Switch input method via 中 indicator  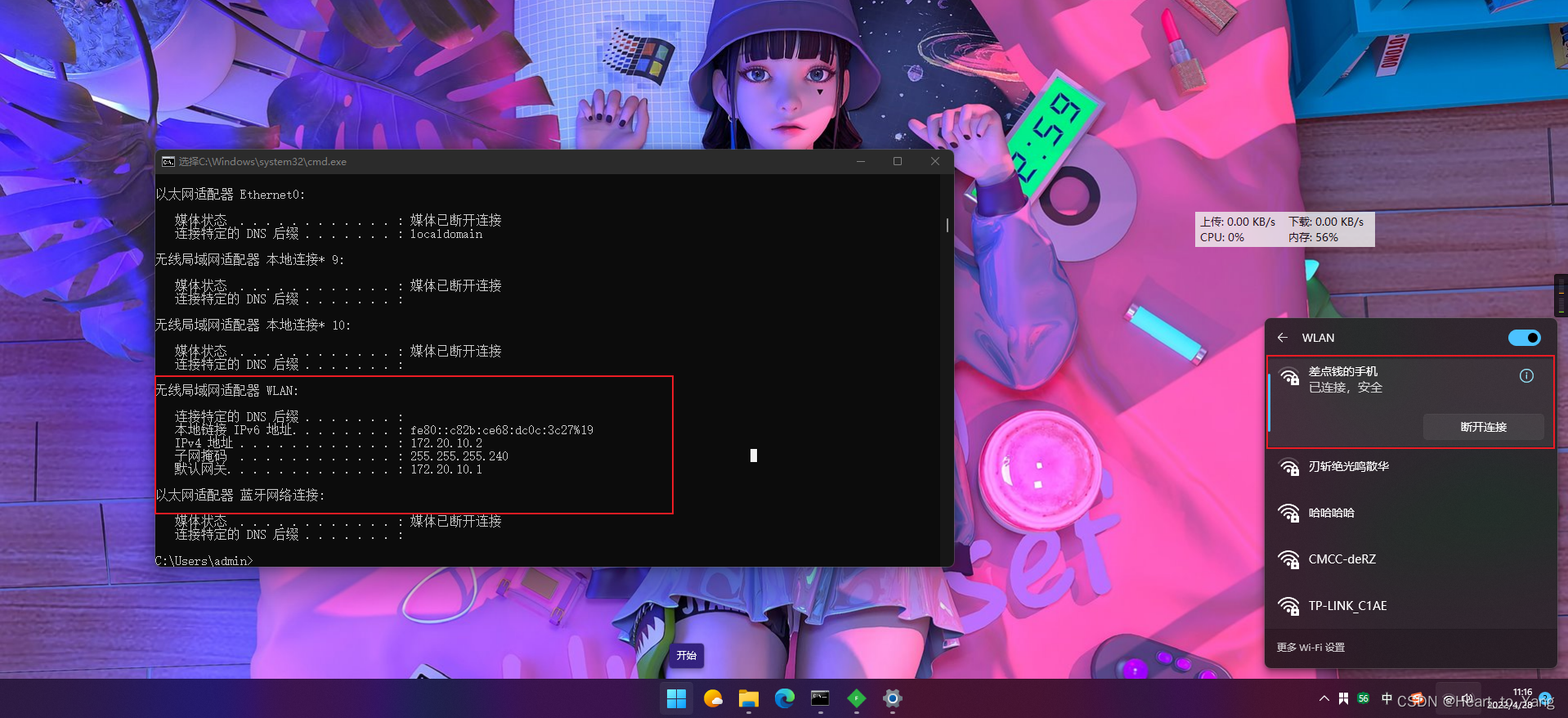(1387, 698)
